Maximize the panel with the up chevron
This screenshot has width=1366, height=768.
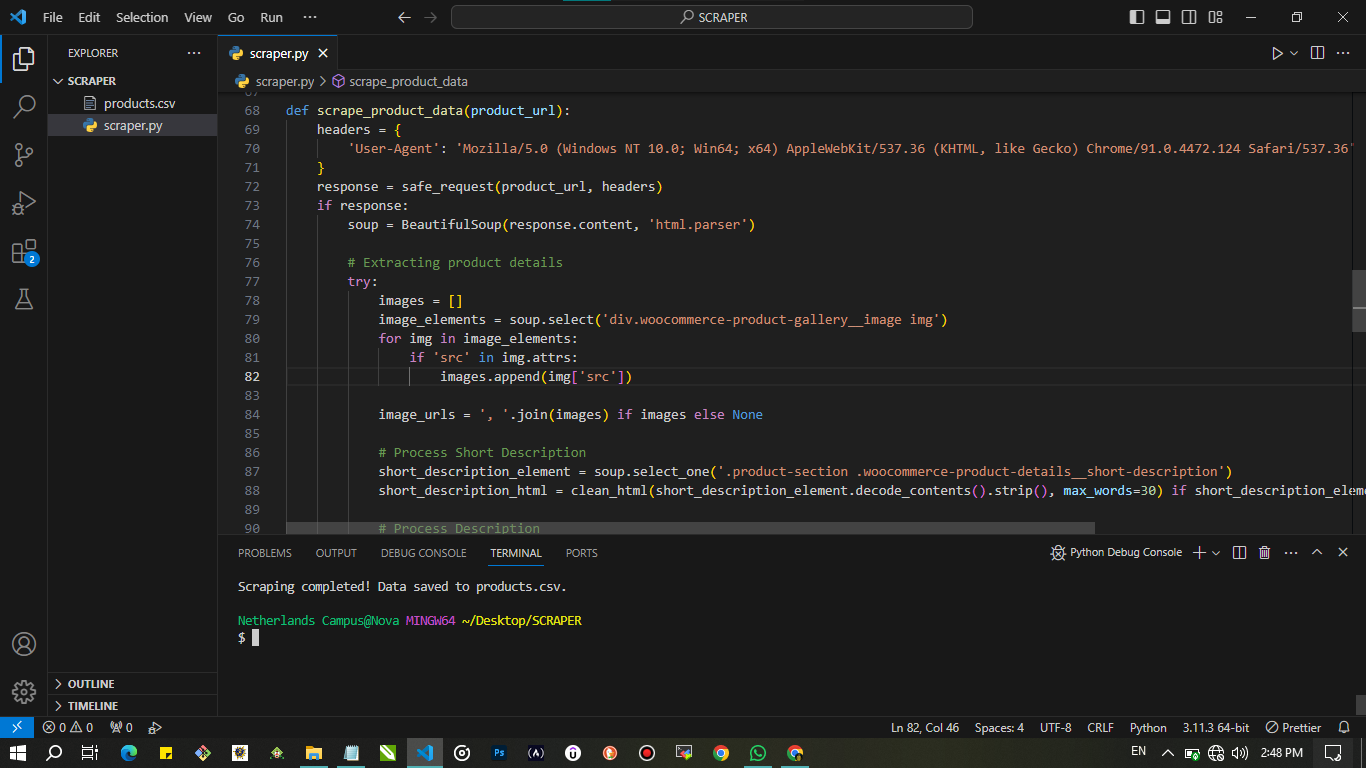pos(1317,552)
